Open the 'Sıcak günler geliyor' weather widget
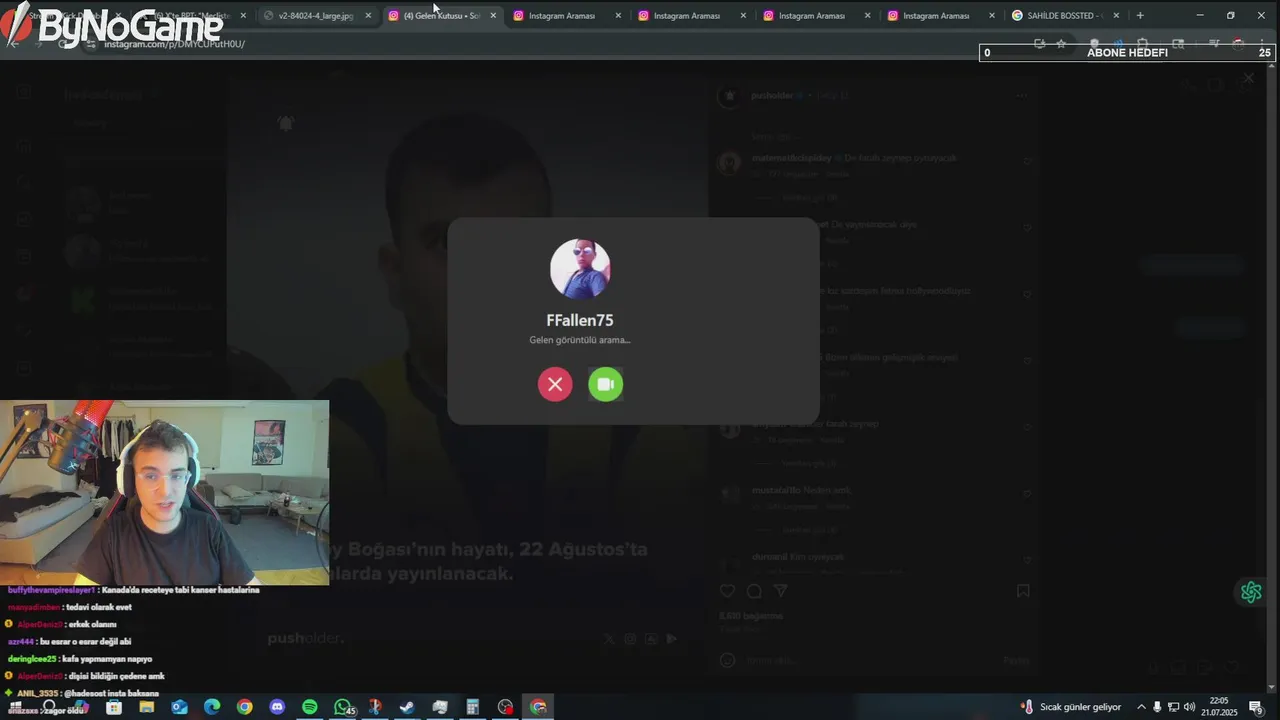The height and width of the screenshot is (720, 1280). coord(1071,707)
